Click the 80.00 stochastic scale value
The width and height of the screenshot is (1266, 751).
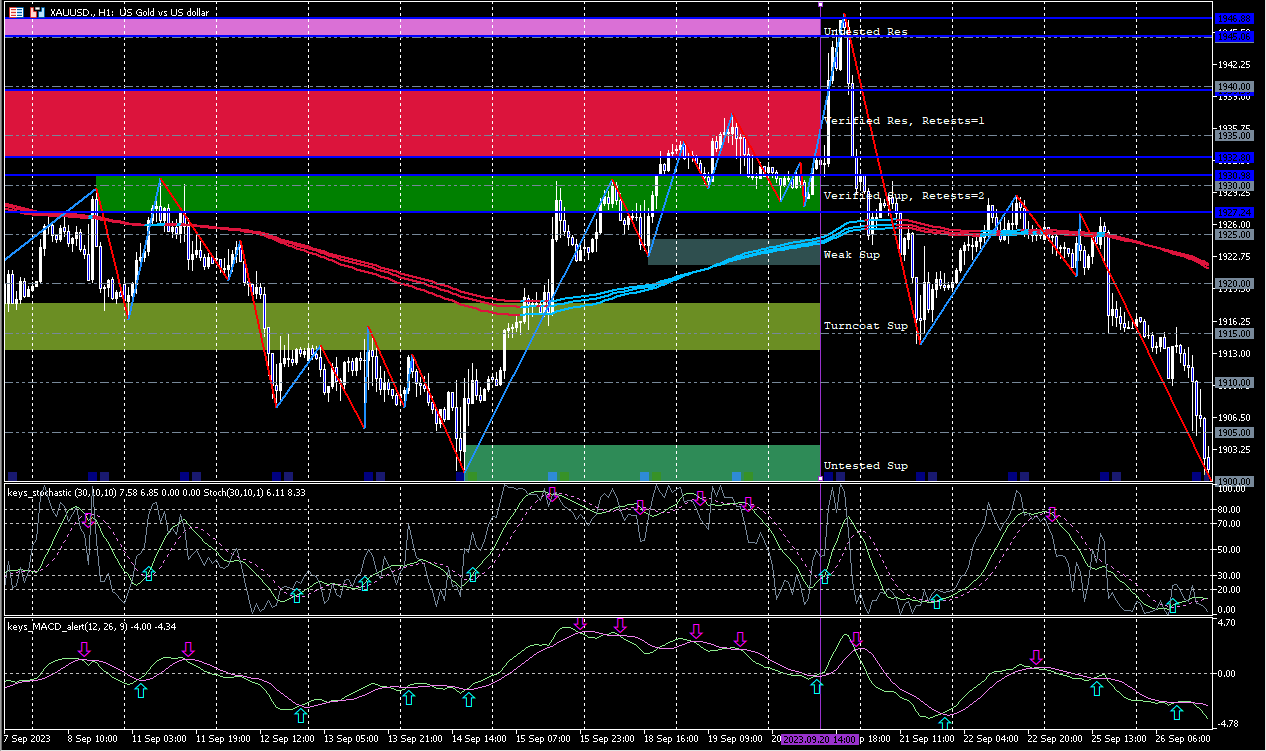coord(1229,509)
